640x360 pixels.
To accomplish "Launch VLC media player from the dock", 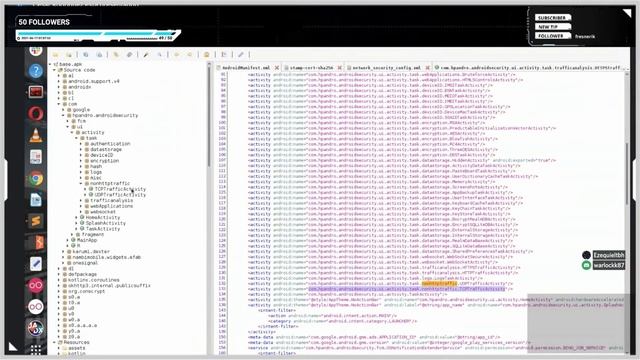I will (x=36, y=135).
